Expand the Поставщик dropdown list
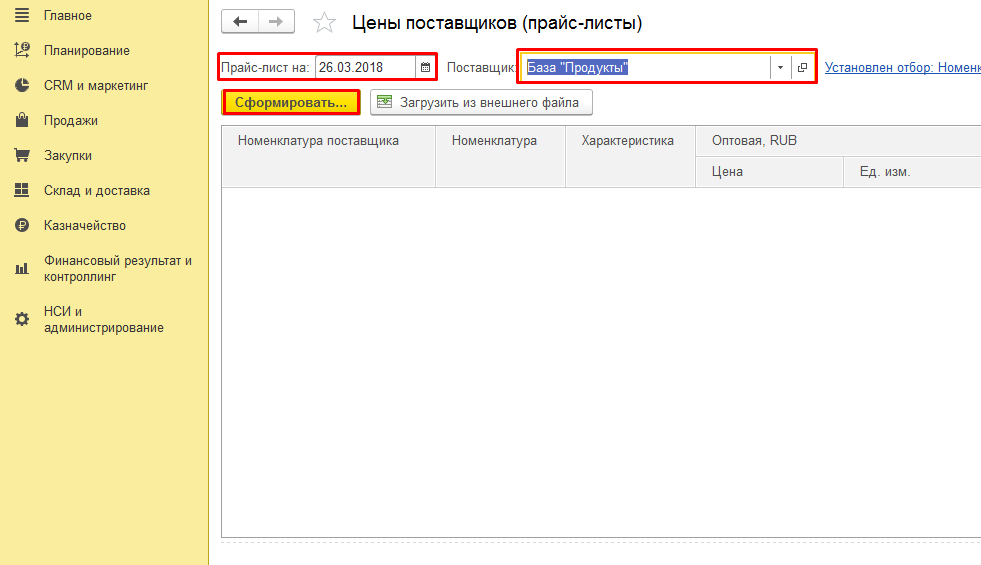The image size is (981, 565). click(x=780, y=68)
